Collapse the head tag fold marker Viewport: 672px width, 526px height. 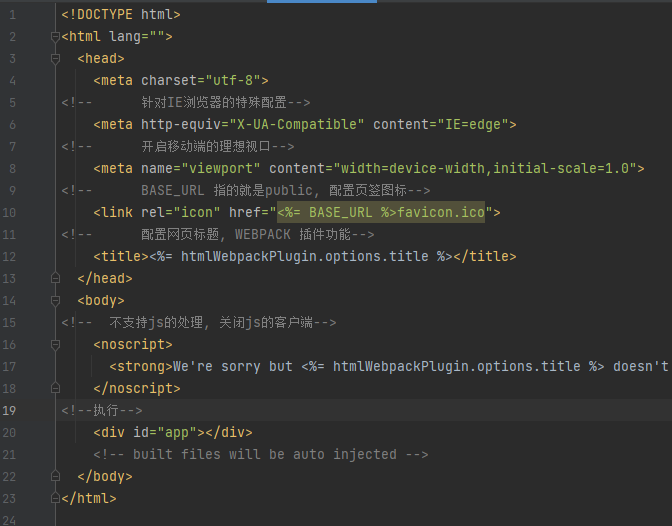(x=56, y=59)
